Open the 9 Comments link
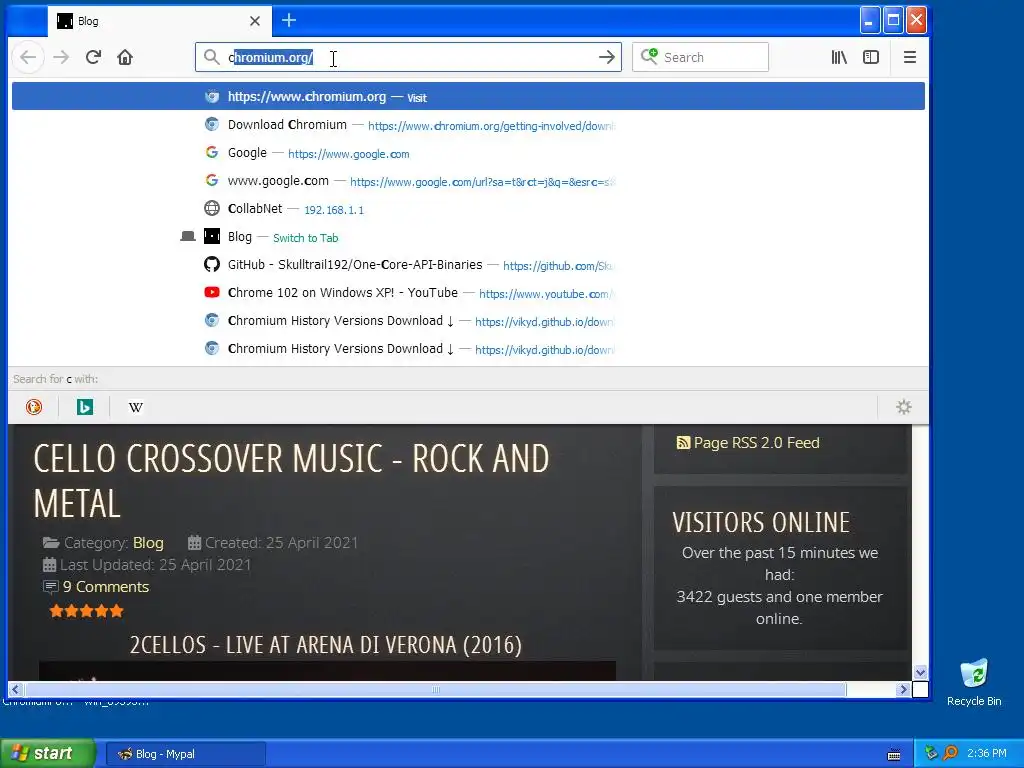The image size is (1024, 768). coord(106,586)
